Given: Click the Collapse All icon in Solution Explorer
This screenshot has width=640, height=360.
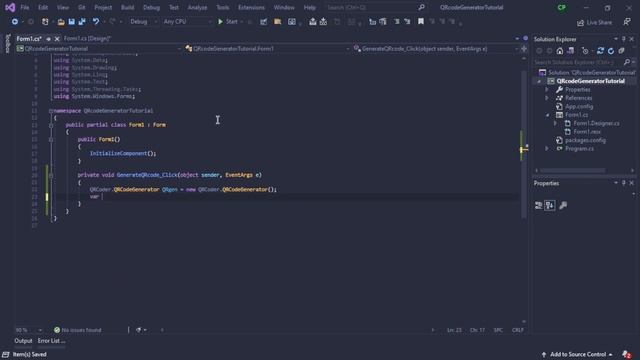Looking at the screenshot, I should click(621, 51).
